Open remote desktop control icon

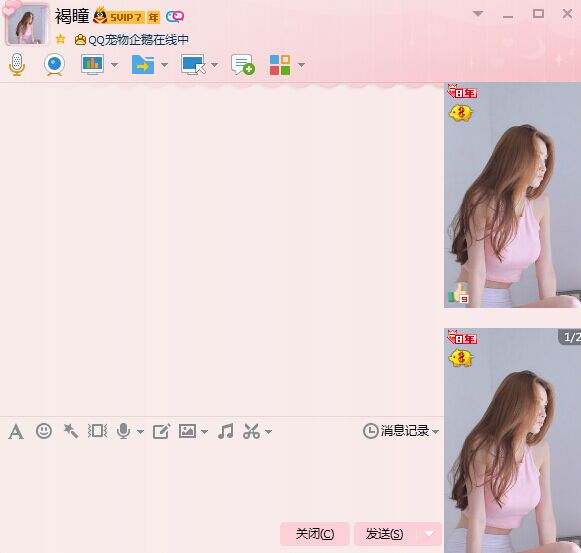click(193, 65)
